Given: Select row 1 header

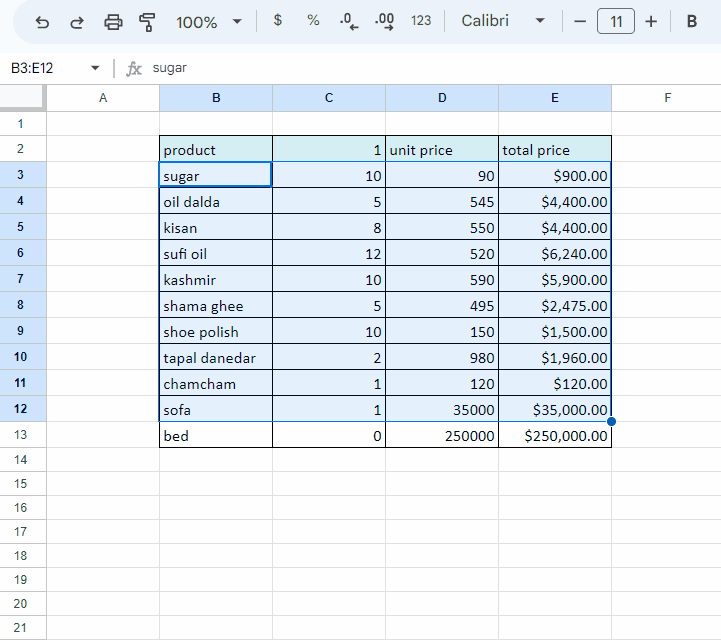Looking at the screenshot, I should point(23,124).
